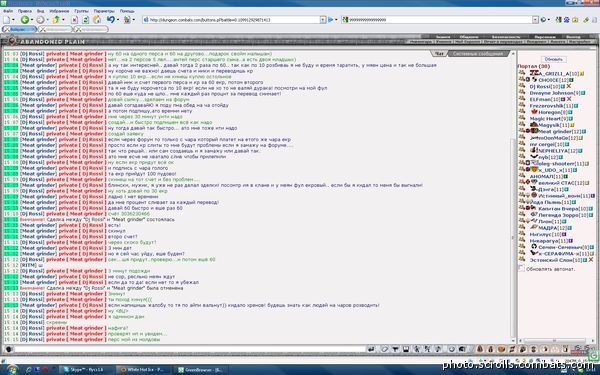Switch to the Системные сообщения tab
Viewport: 600px width, 375px height.
pos(478,54)
